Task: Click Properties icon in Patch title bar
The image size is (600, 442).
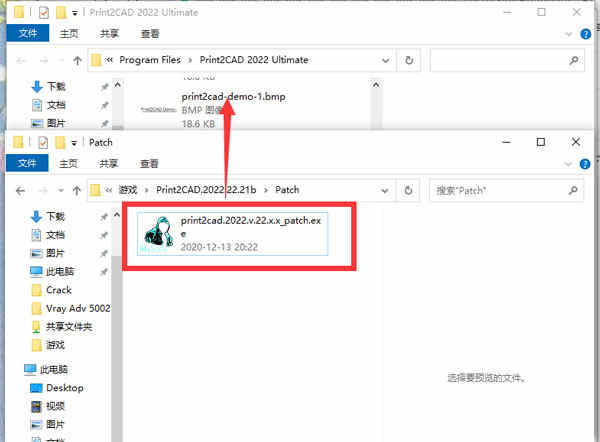Action: click(x=43, y=143)
